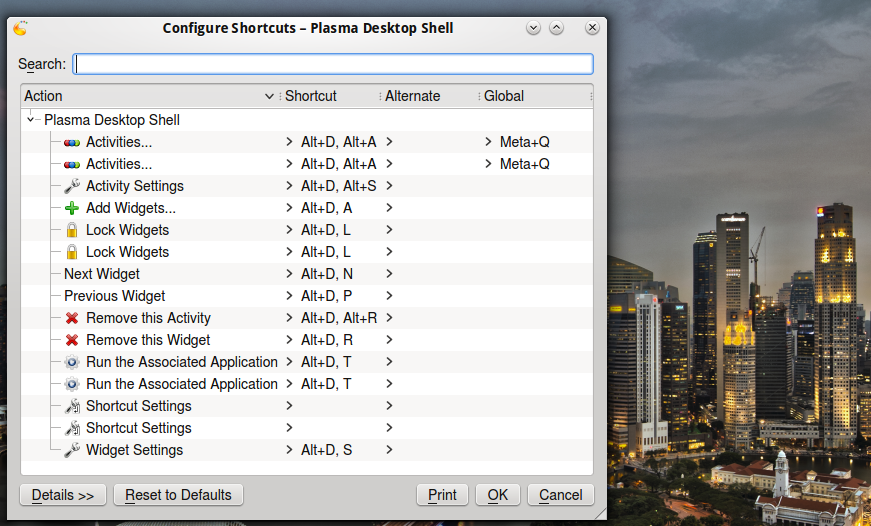
Task: Open the Alternate chevron in the Remove this Widget row
Action: [x=389, y=340]
